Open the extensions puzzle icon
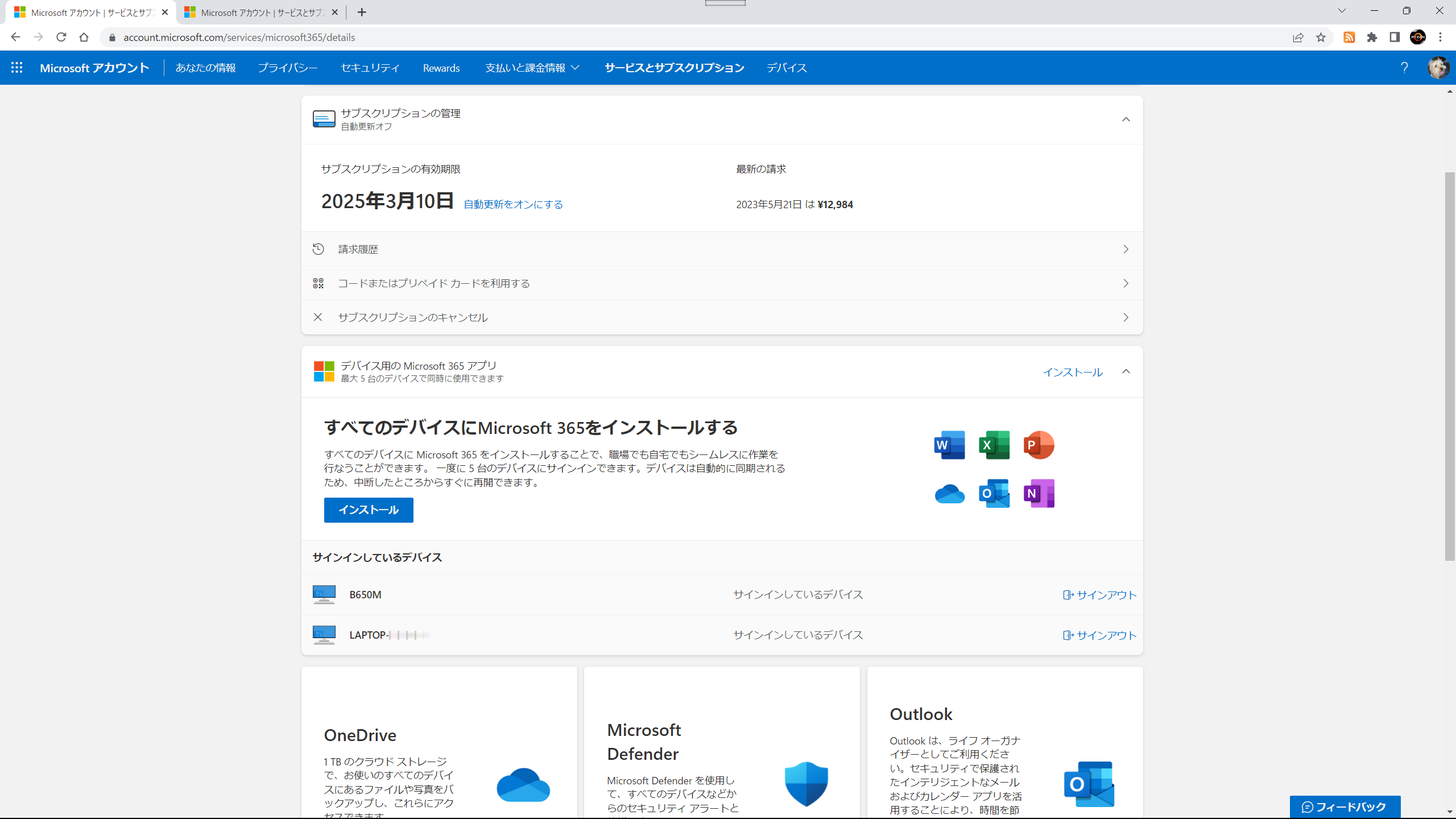The width and height of the screenshot is (1456, 819). coord(1372,38)
